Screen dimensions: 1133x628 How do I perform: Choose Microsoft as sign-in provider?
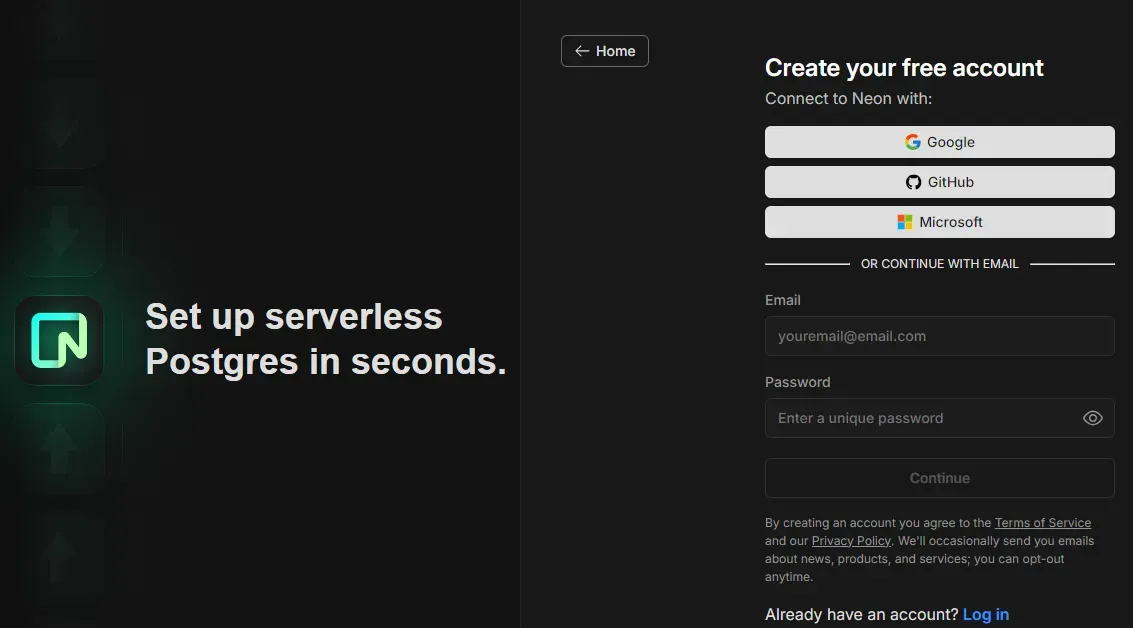(939, 222)
